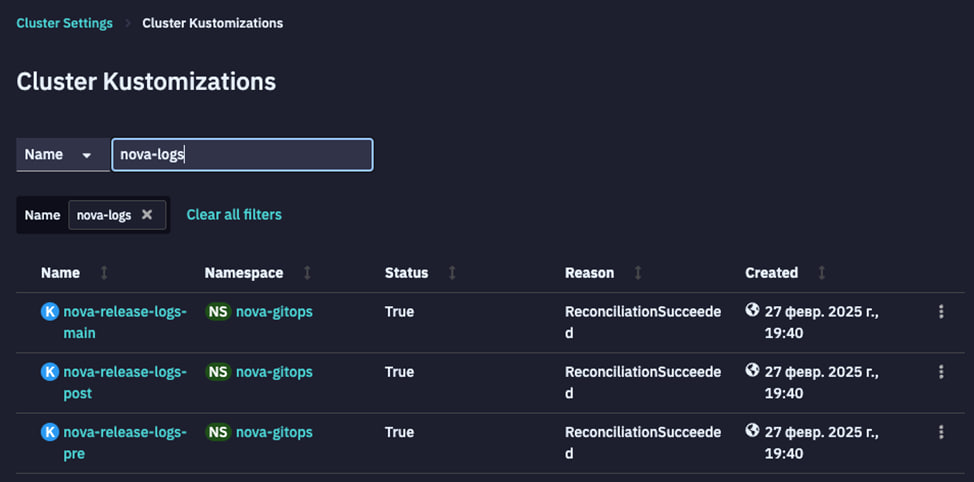Click NS badge in nova-release-logs-pre row
The height and width of the screenshot is (482, 974).
pos(218,432)
